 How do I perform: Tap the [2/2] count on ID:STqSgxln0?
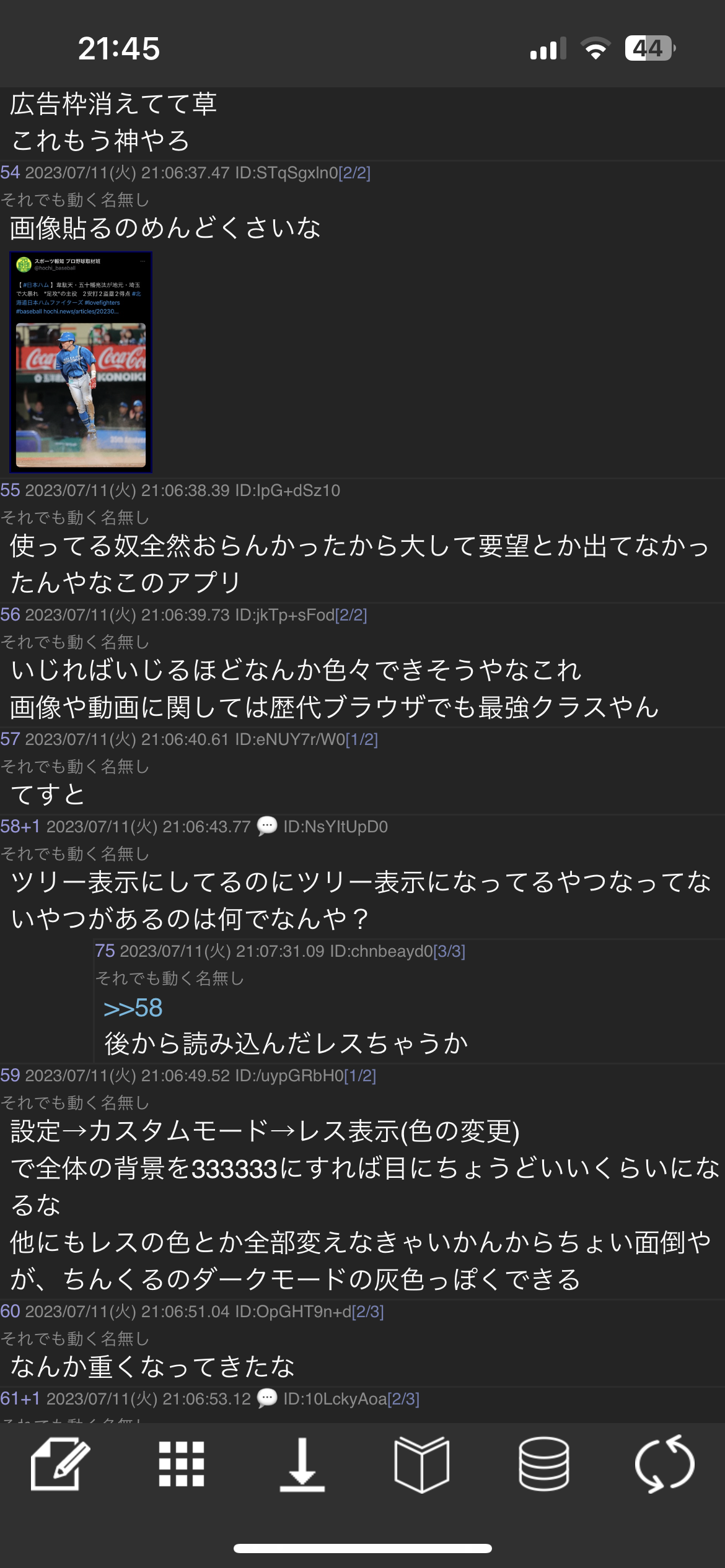(x=354, y=173)
